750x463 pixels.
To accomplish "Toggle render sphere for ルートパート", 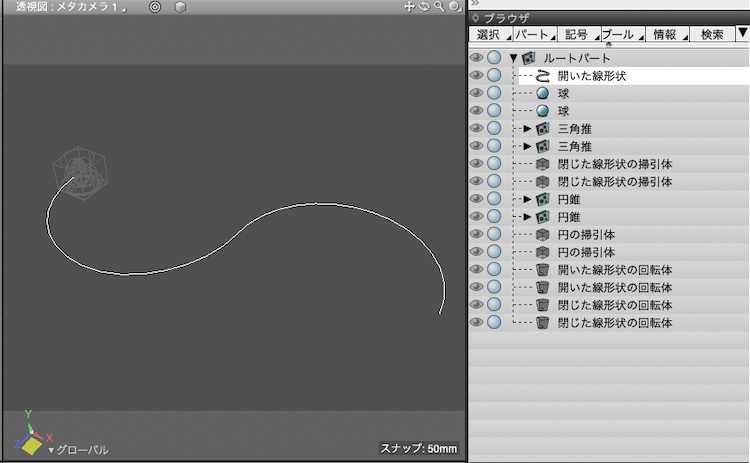I will pyautogui.click(x=494, y=58).
